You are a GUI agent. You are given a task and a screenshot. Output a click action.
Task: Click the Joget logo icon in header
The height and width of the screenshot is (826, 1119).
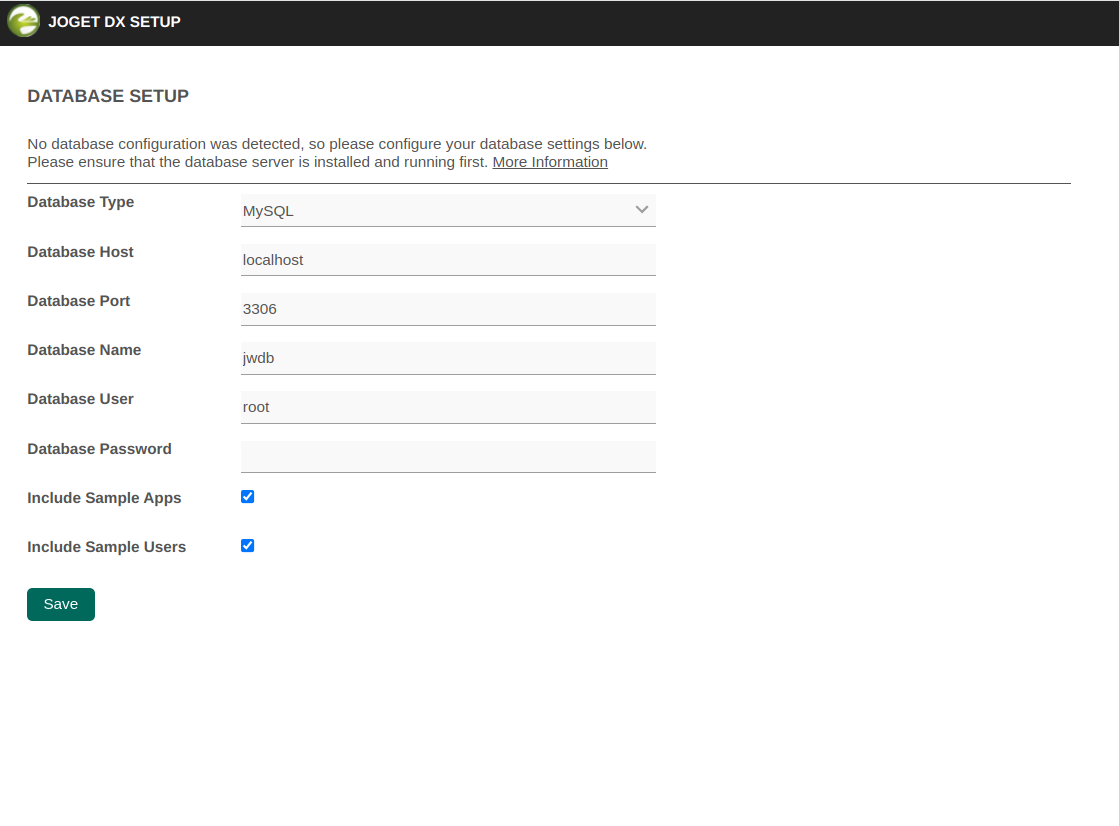click(x=24, y=21)
